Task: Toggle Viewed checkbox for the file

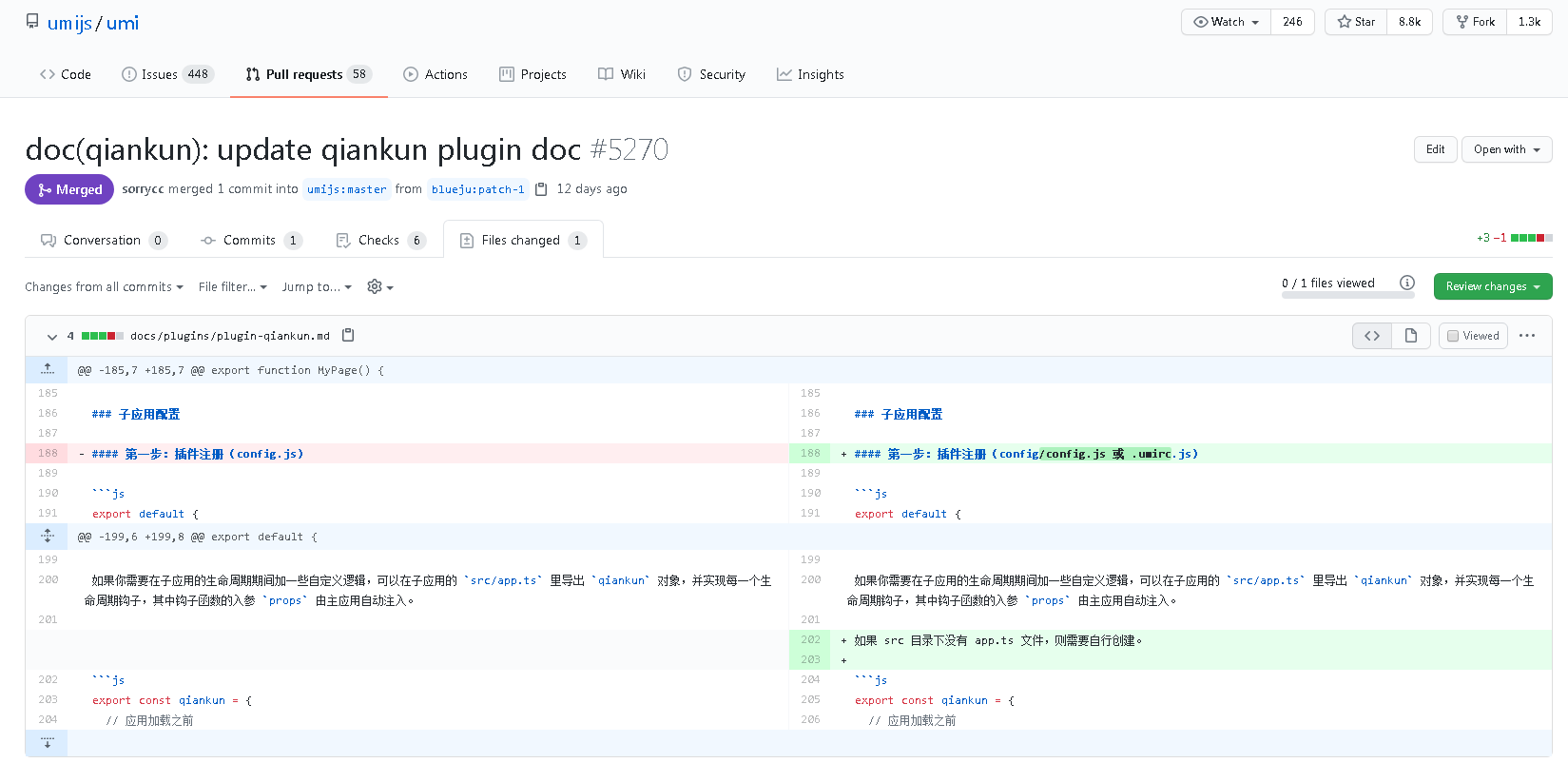Action: tap(1453, 336)
